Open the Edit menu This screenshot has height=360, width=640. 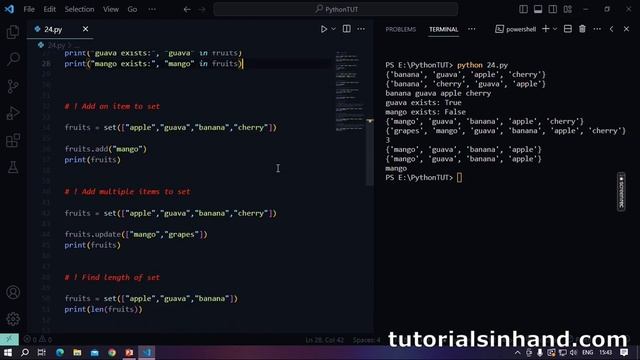click(49, 9)
